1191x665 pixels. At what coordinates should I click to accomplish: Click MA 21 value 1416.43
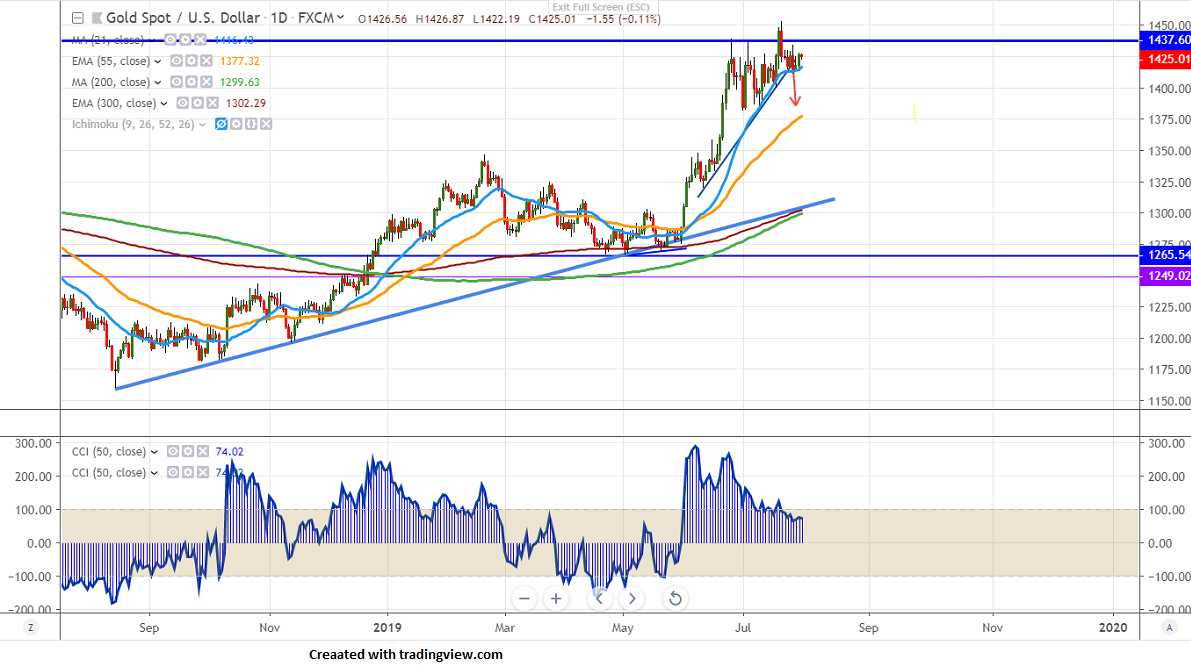coord(234,40)
